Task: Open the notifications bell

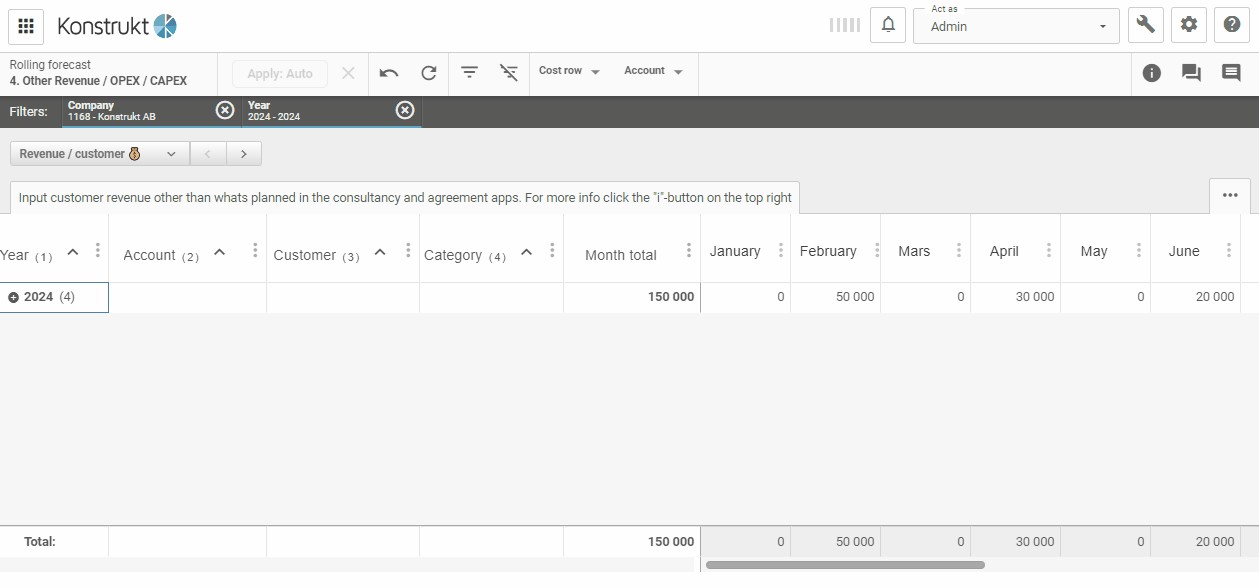Action: click(x=887, y=26)
